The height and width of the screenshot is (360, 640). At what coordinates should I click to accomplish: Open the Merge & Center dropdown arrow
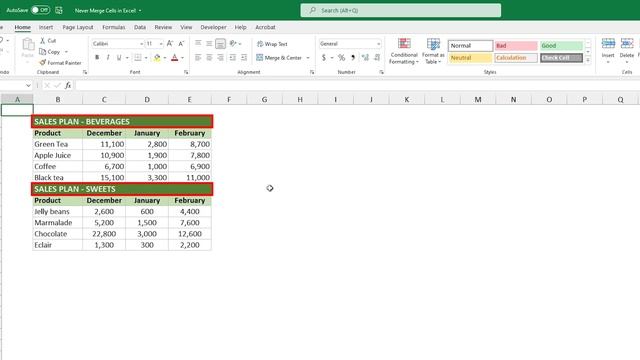pyautogui.click(x=308, y=58)
